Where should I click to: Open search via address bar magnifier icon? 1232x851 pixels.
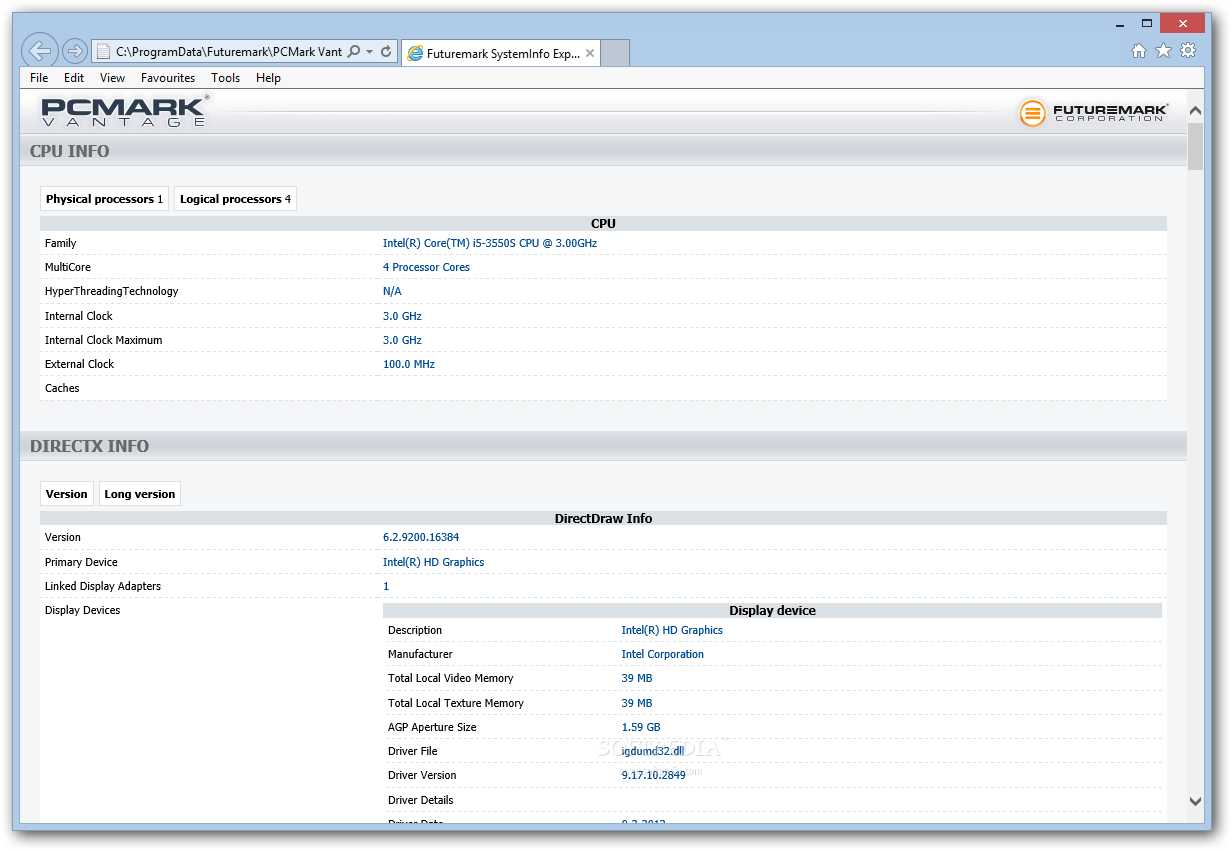click(x=353, y=52)
